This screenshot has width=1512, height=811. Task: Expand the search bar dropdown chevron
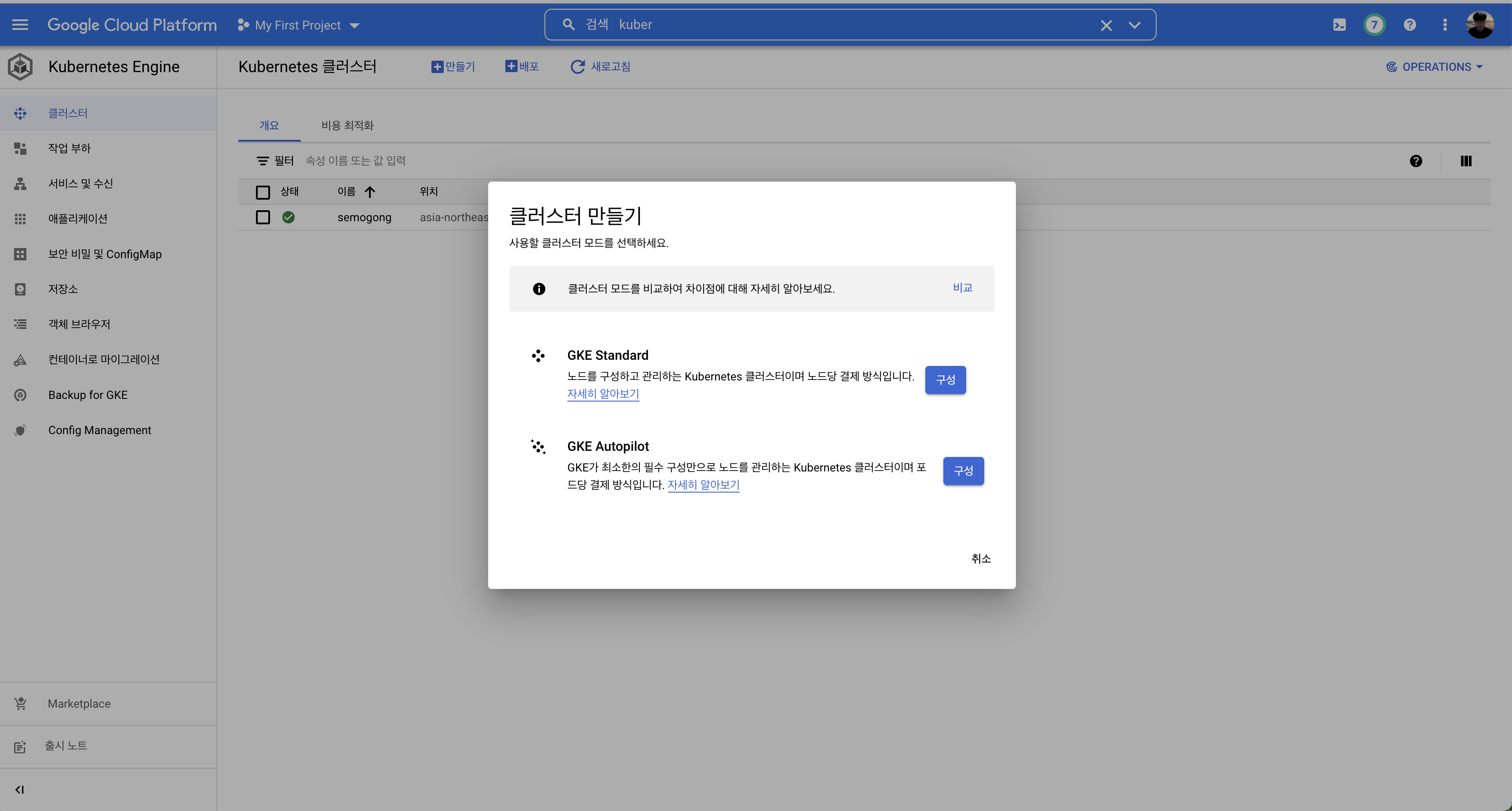click(1134, 25)
